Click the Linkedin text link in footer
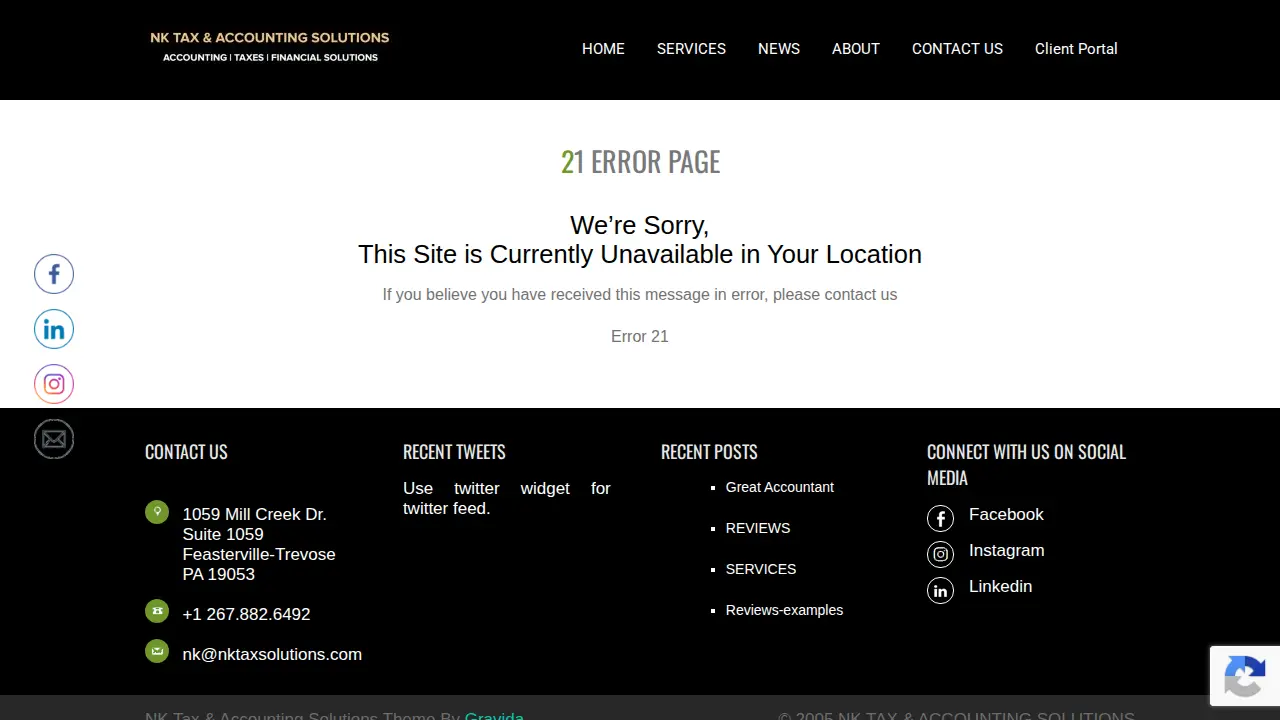 click(x=1000, y=586)
